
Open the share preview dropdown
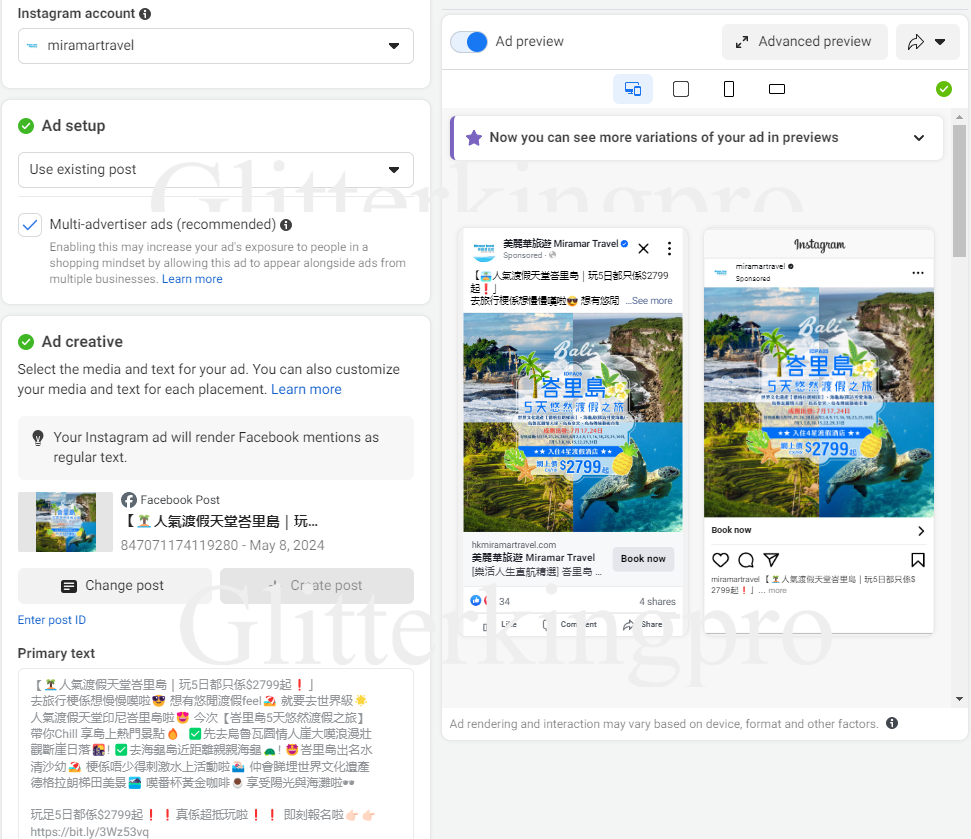pos(927,41)
